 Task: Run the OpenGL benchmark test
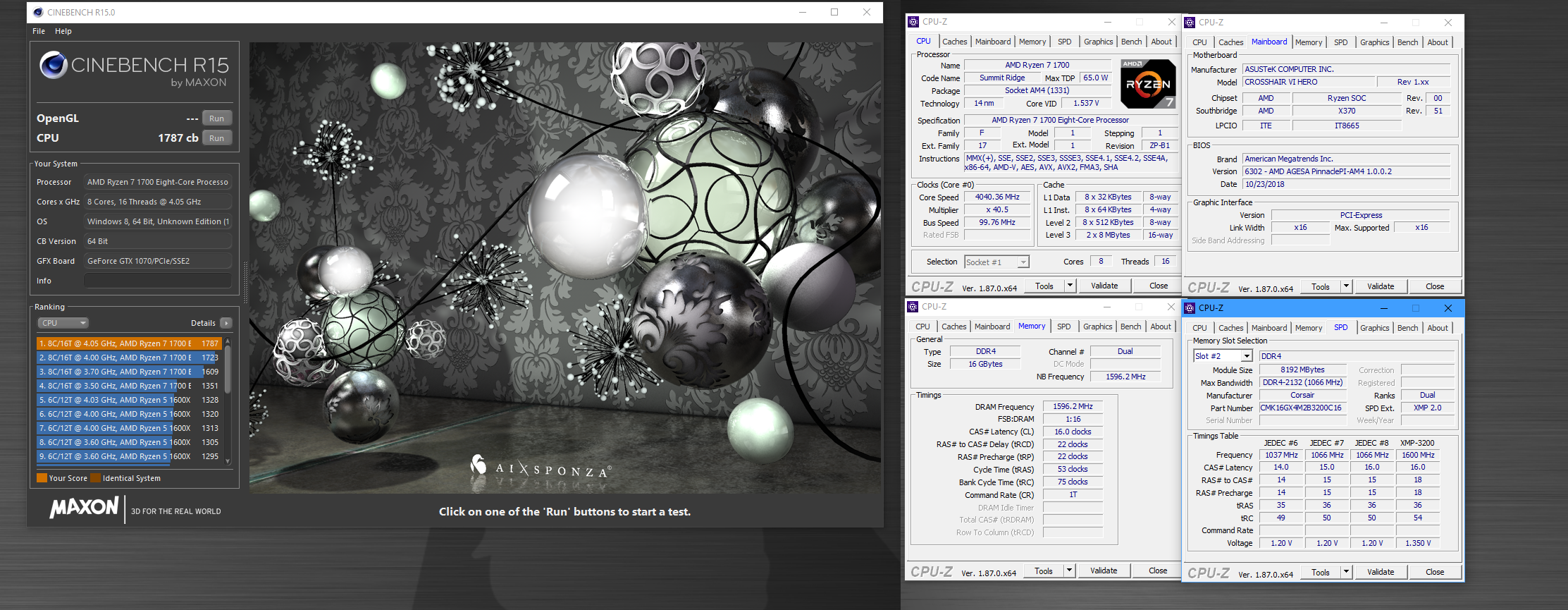(x=217, y=118)
